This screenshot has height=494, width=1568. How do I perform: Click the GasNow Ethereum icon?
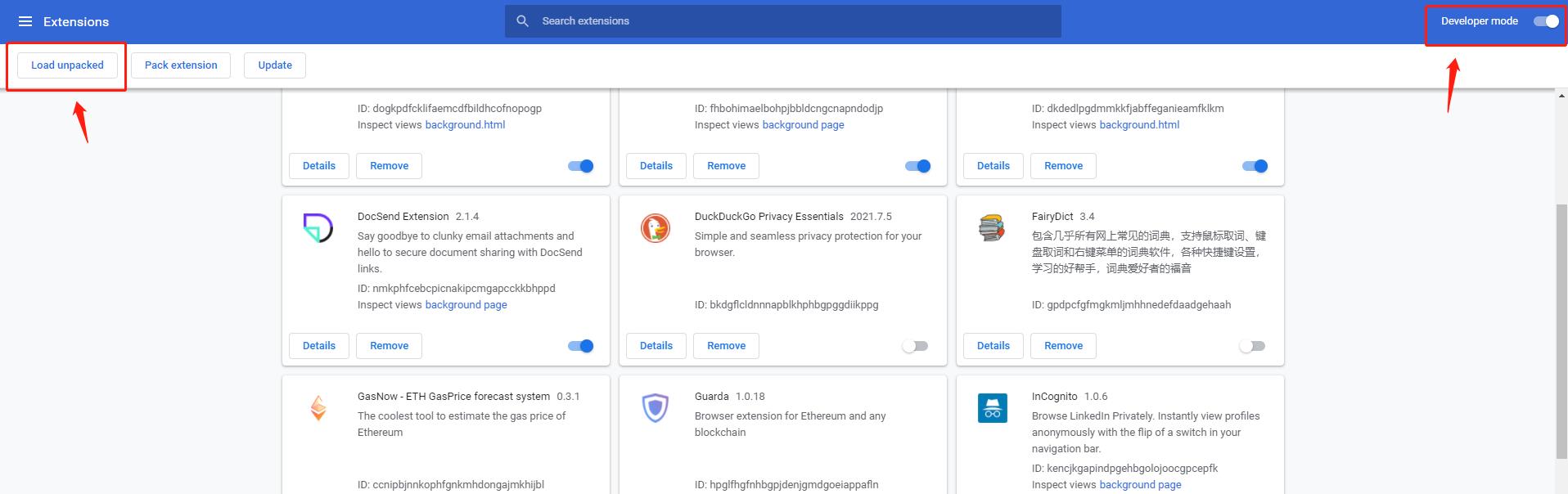tap(318, 407)
